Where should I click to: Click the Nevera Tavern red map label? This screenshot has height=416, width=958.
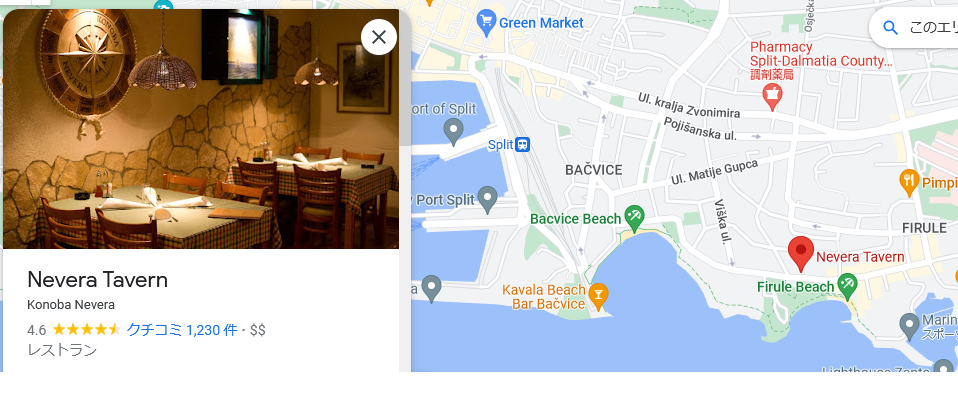click(860, 257)
